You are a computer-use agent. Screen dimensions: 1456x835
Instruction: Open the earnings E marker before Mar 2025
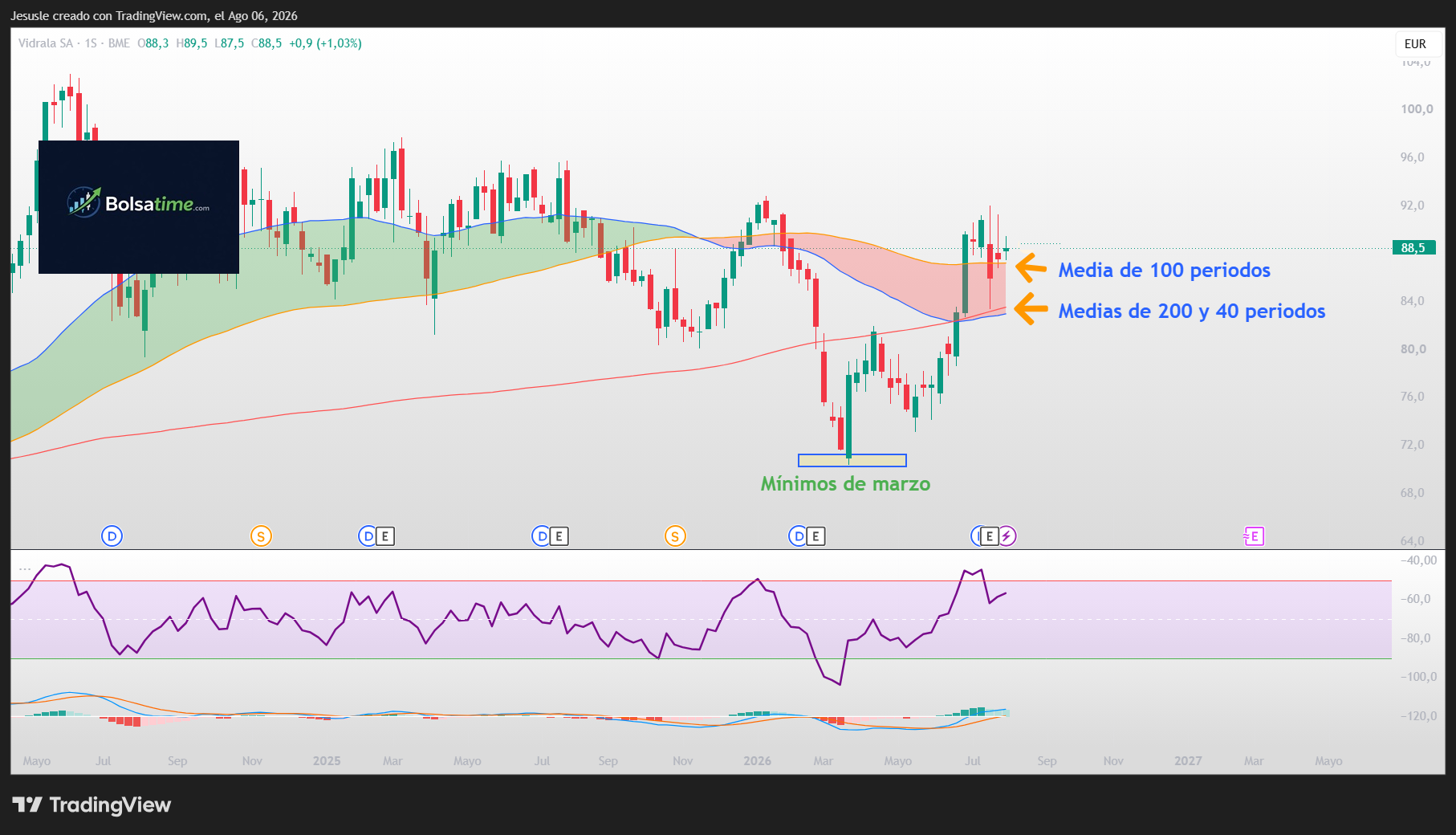tap(385, 536)
